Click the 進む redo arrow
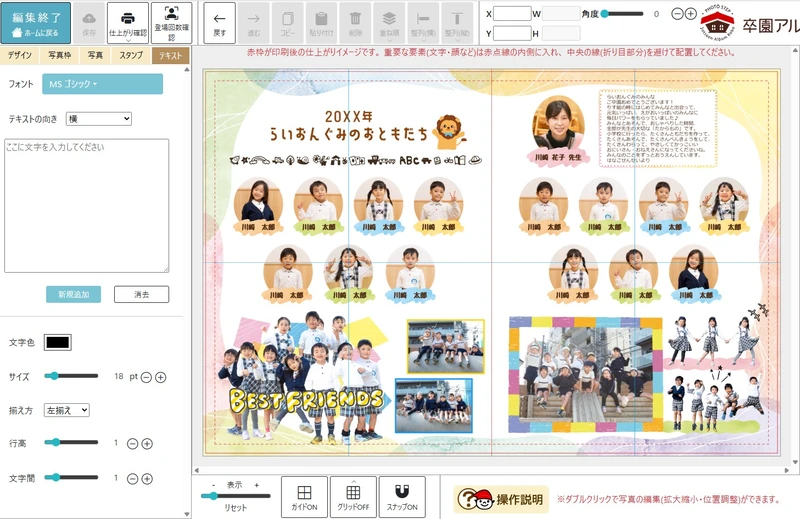The image size is (800, 519). [254, 23]
